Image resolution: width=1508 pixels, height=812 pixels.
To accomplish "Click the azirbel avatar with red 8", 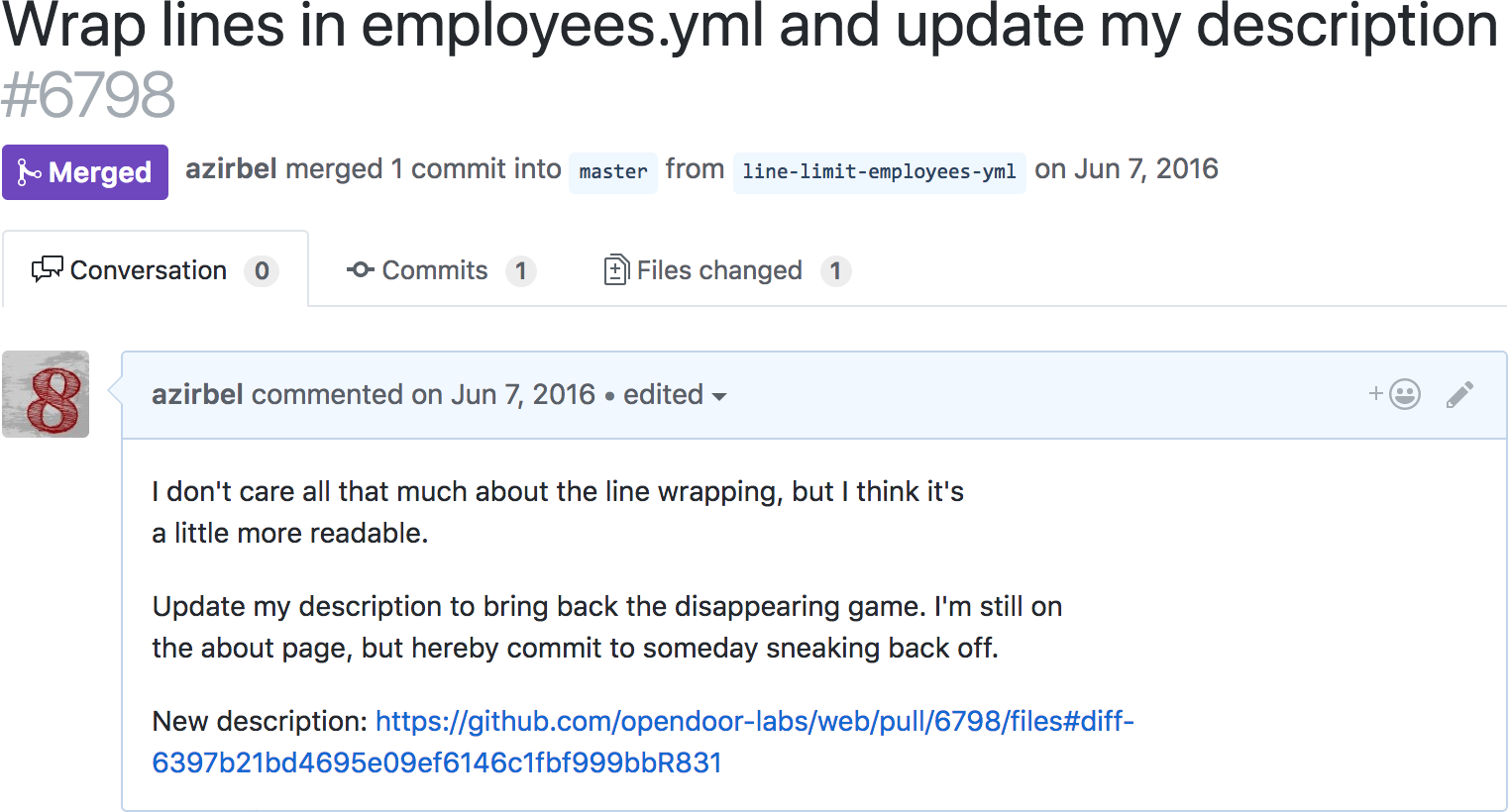I will (x=46, y=394).
